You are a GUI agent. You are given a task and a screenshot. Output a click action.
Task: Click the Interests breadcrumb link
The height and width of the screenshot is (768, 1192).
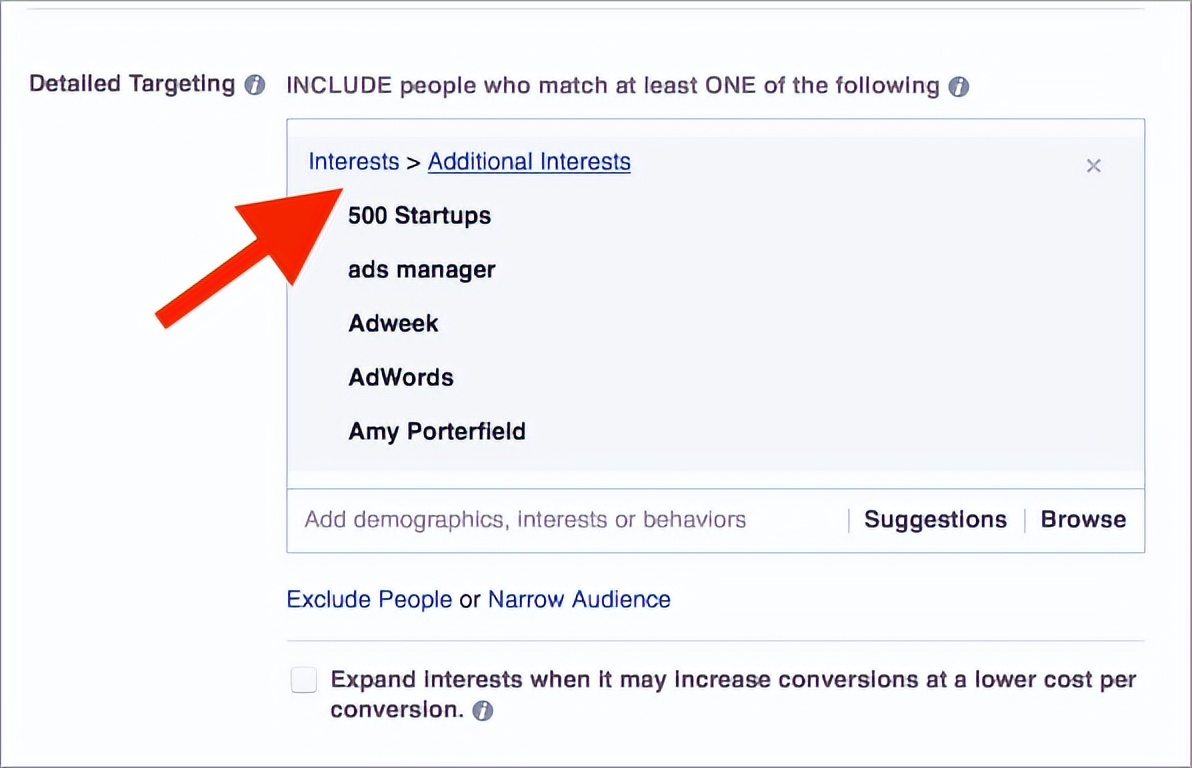353,162
